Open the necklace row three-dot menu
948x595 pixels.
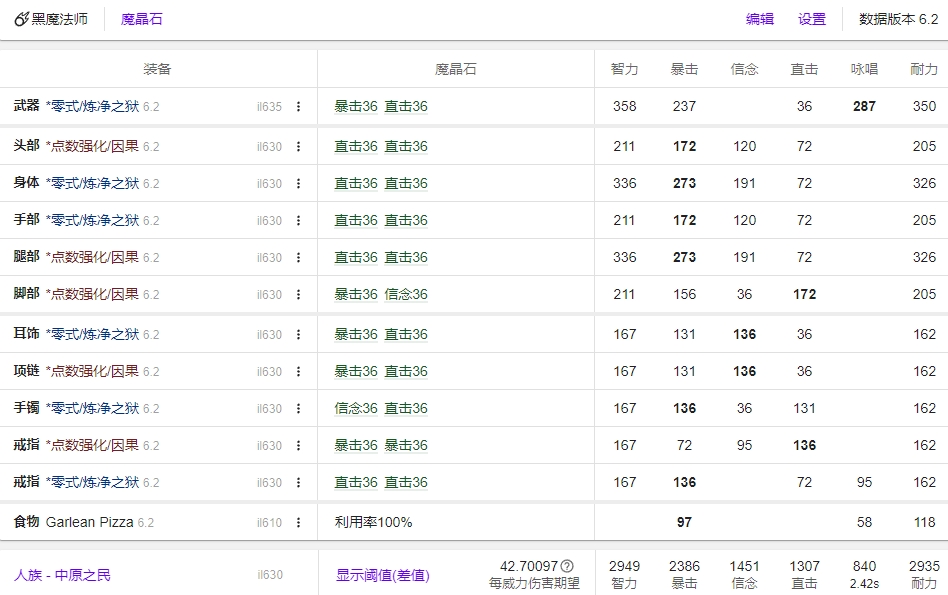coord(298,371)
